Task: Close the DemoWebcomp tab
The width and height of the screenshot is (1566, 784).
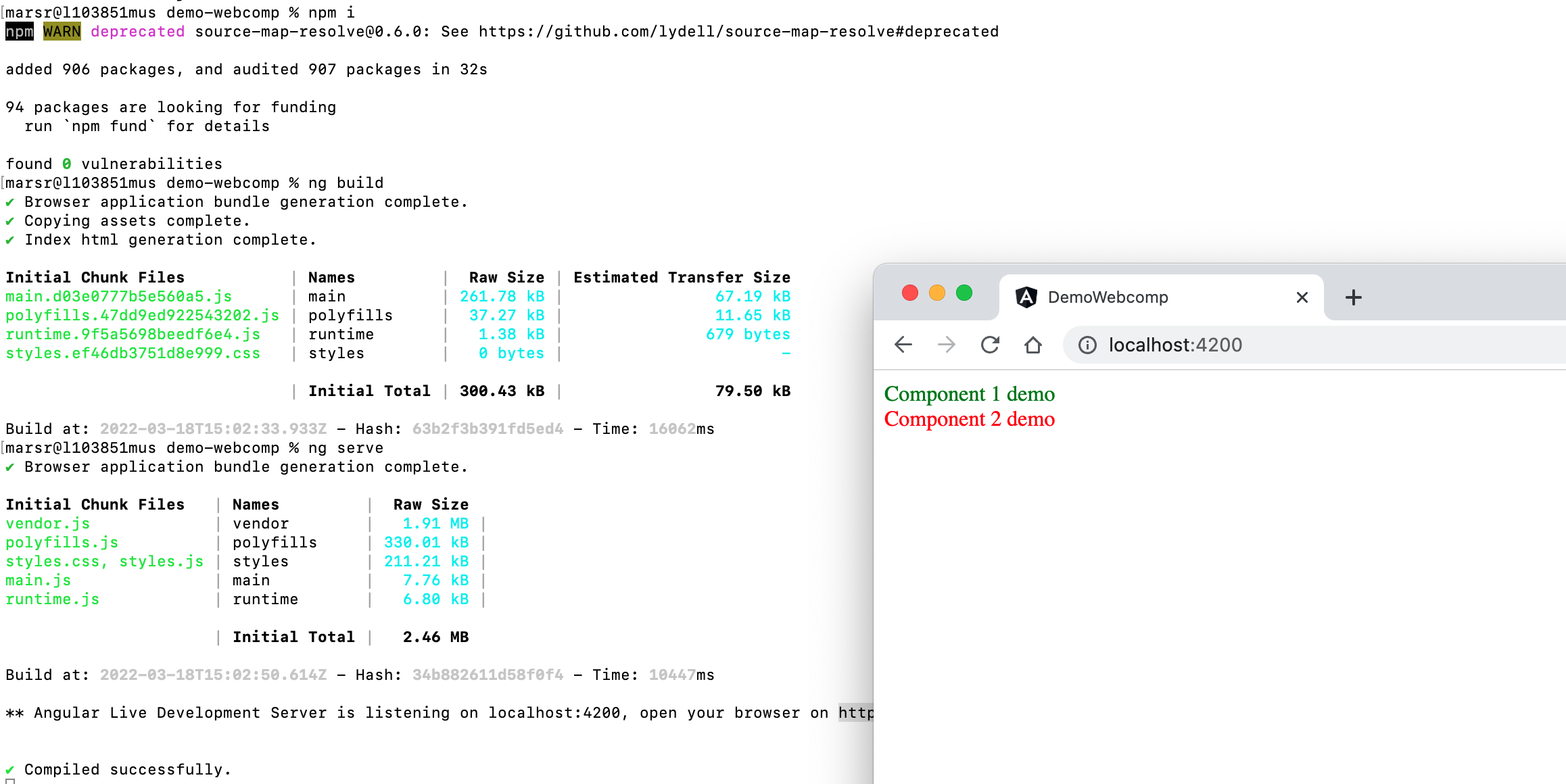Action: pyautogui.click(x=1302, y=297)
